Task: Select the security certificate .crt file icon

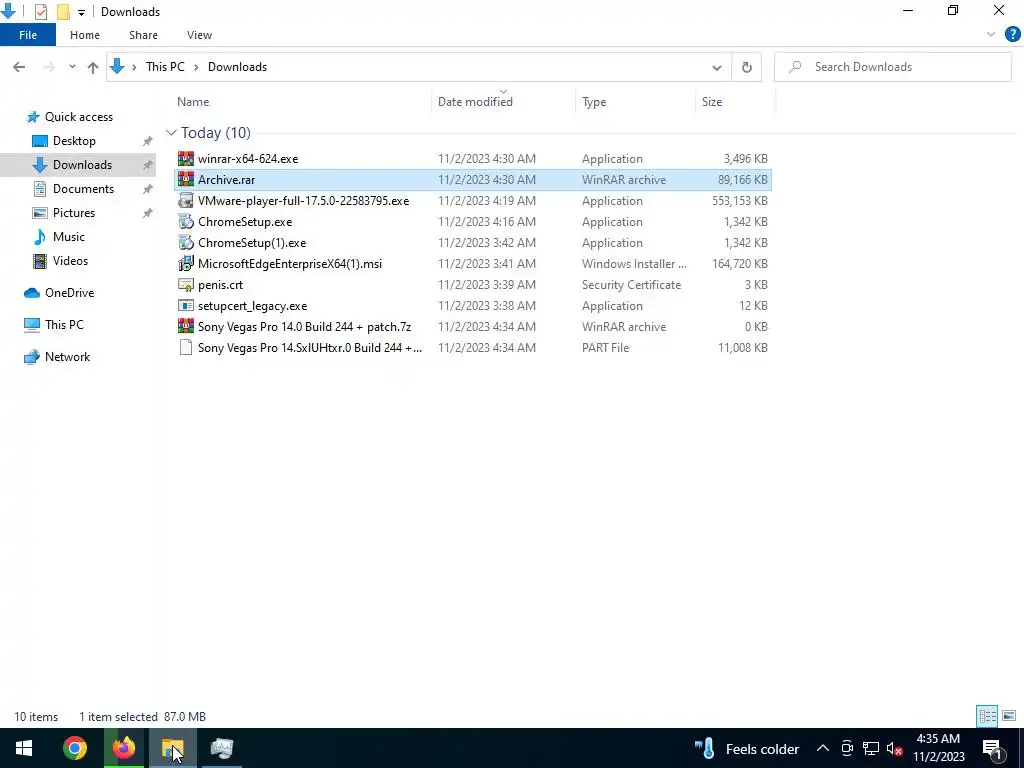Action: 186,285
